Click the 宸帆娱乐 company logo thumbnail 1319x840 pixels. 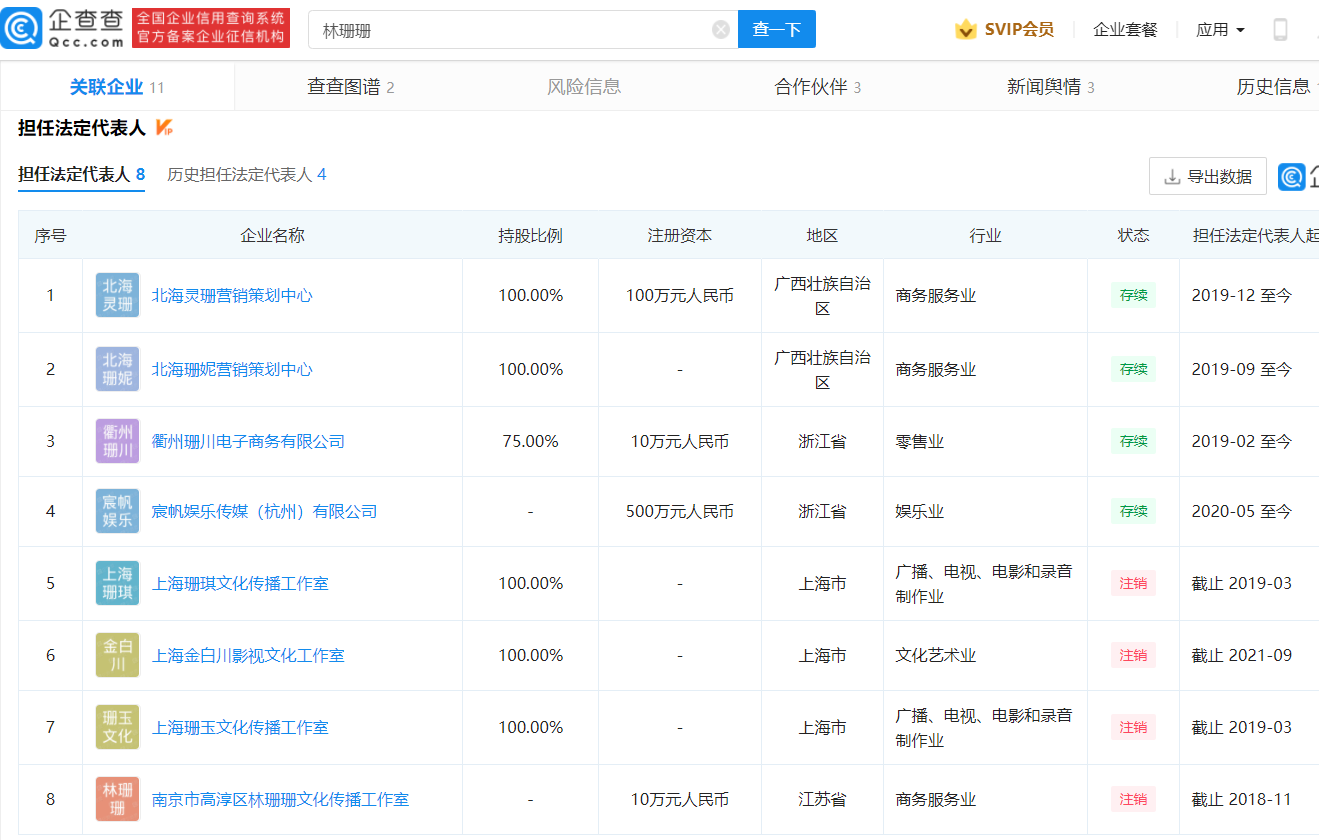[x=118, y=511]
